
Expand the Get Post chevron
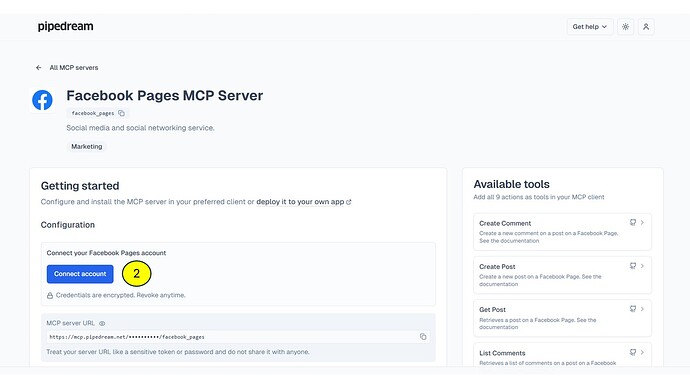[x=642, y=309]
